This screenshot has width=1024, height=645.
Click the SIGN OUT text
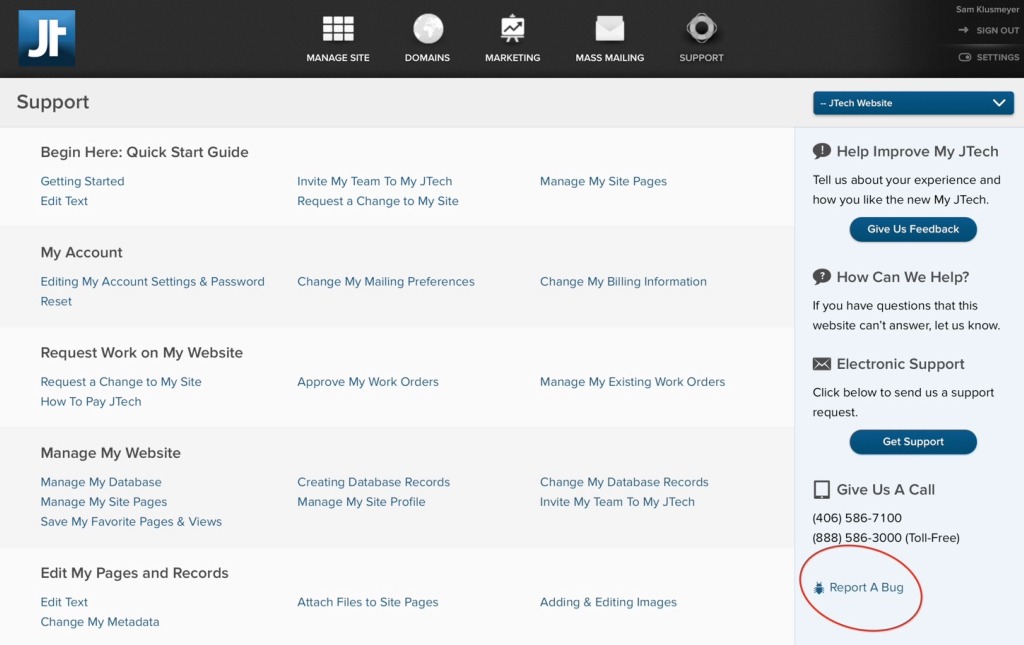point(997,30)
